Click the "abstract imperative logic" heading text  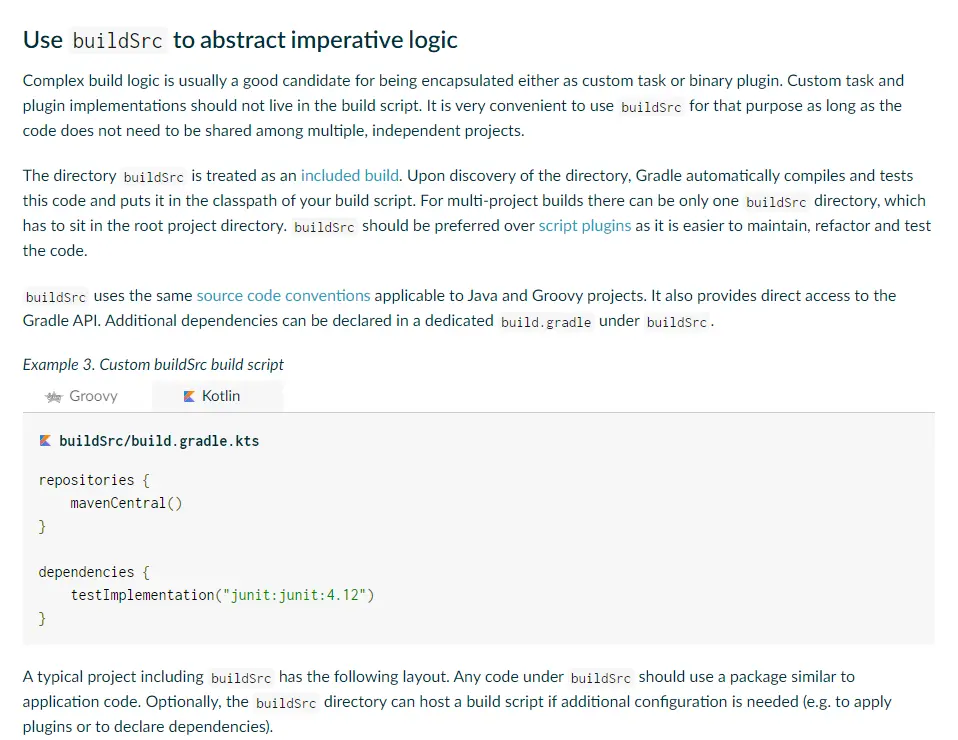(315, 40)
